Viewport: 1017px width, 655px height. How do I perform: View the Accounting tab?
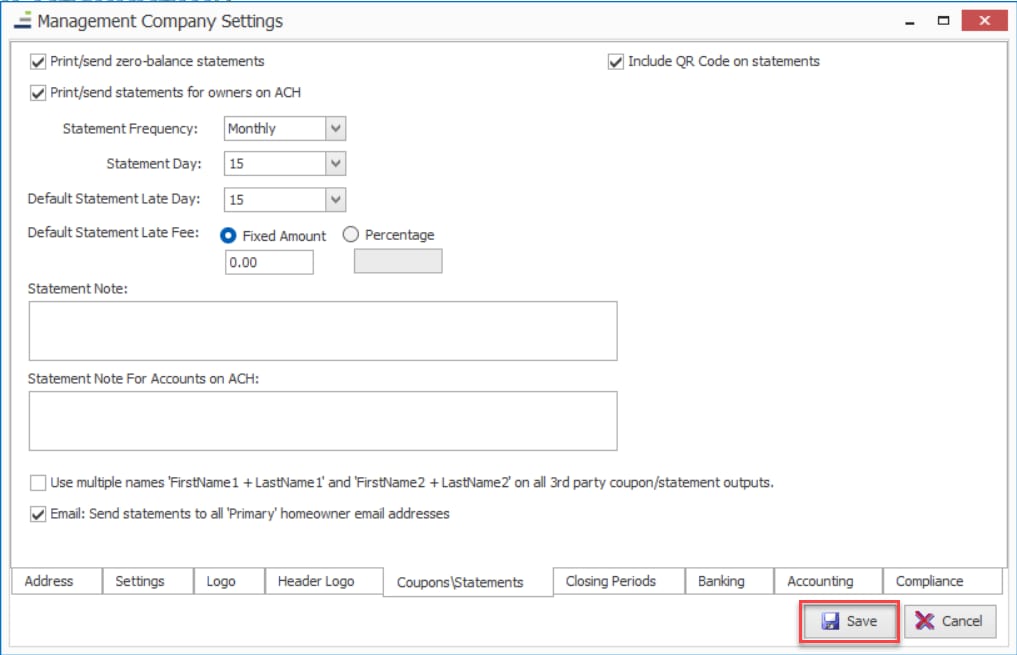click(x=828, y=581)
